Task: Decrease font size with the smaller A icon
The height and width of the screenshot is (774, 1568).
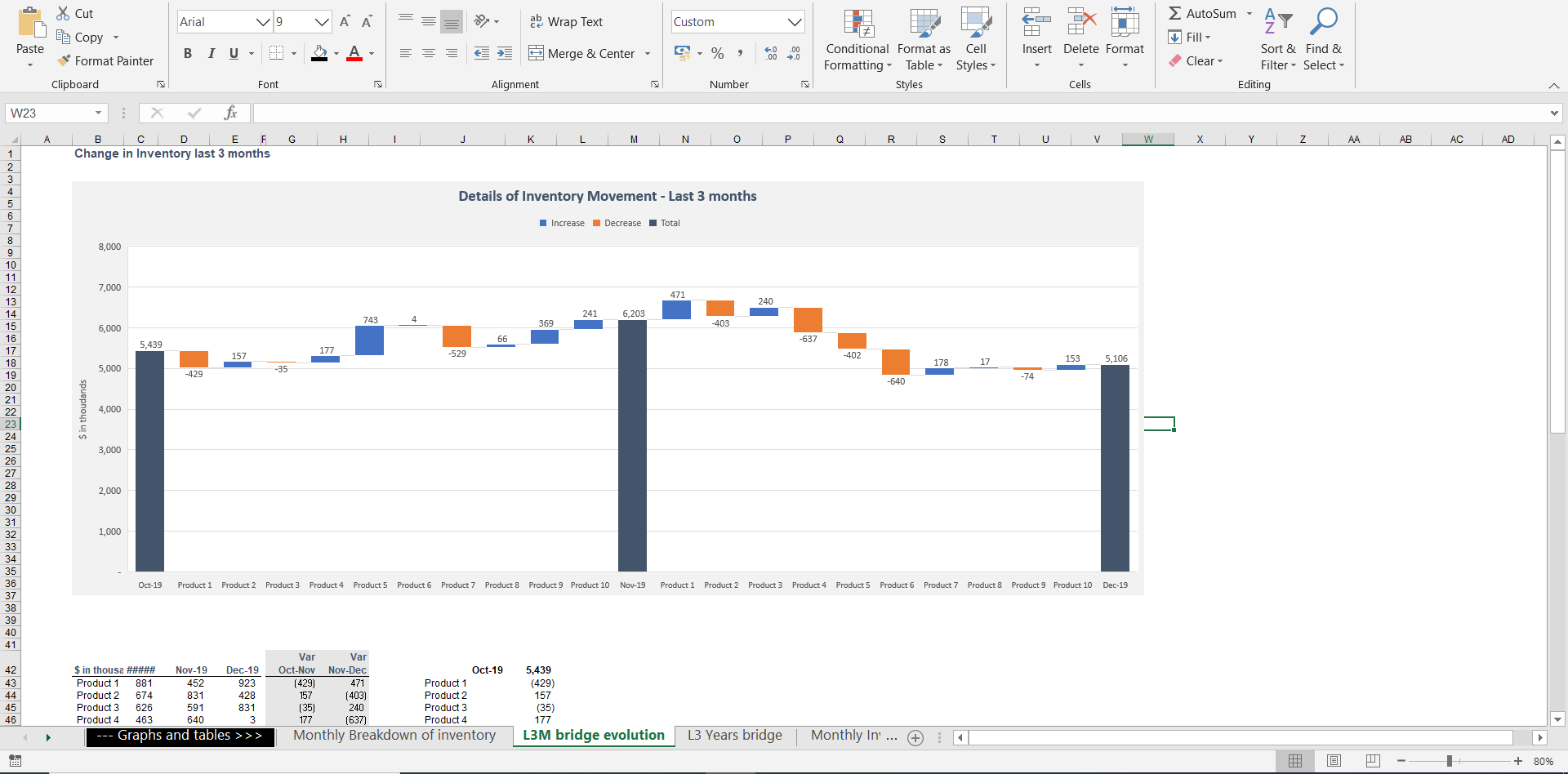Action: click(367, 22)
